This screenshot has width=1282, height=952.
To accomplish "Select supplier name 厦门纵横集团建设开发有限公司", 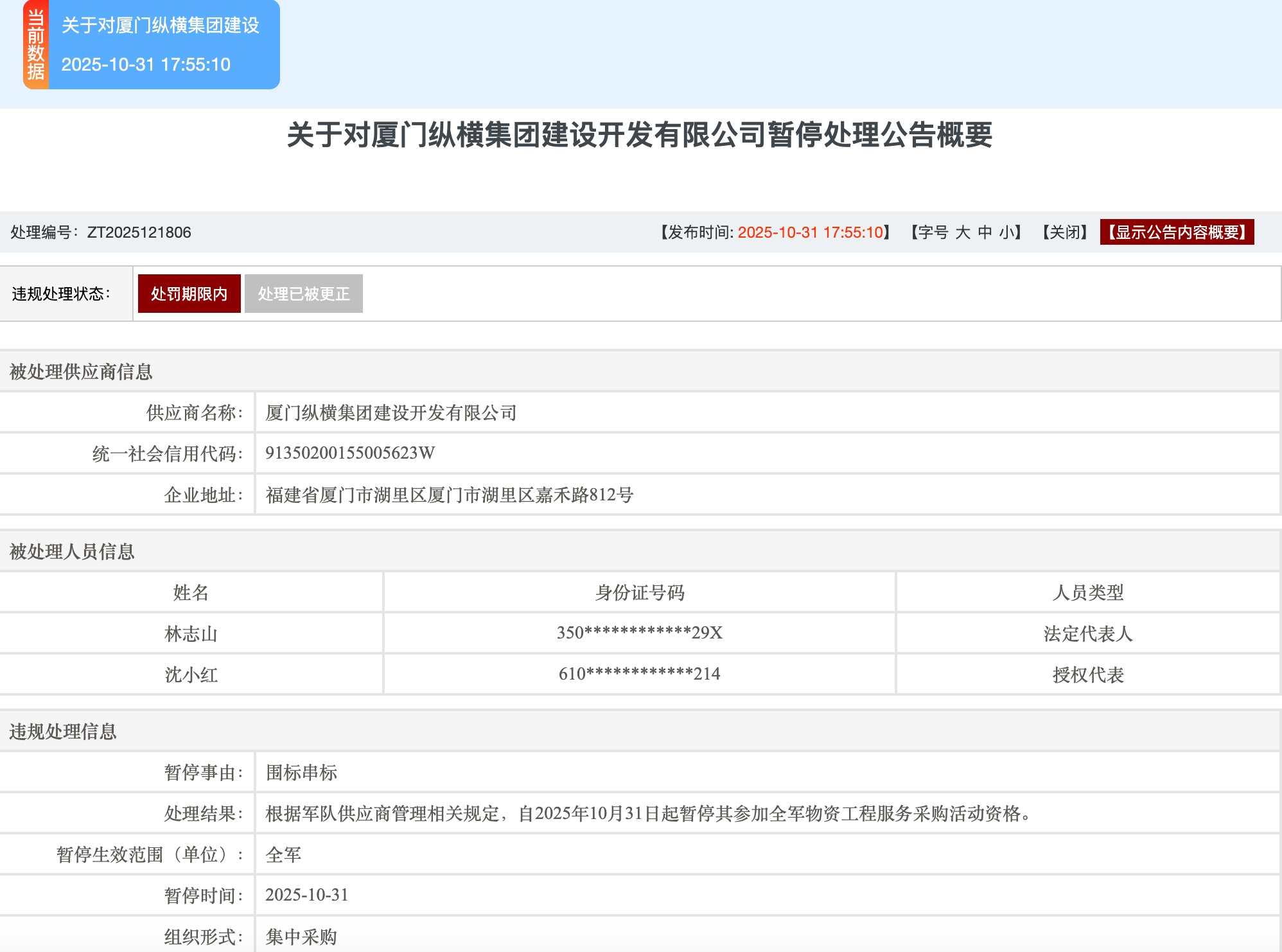I will [391, 412].
